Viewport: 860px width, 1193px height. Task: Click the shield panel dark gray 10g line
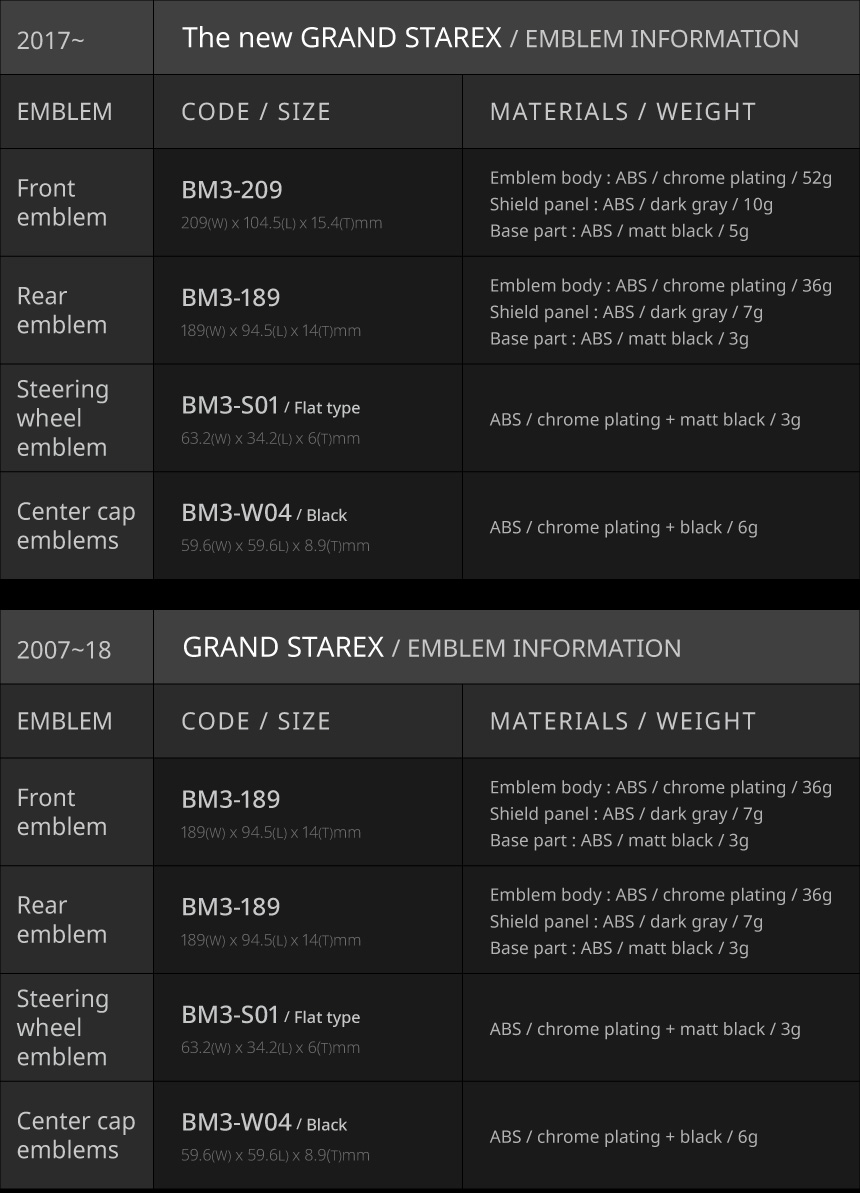630,205
